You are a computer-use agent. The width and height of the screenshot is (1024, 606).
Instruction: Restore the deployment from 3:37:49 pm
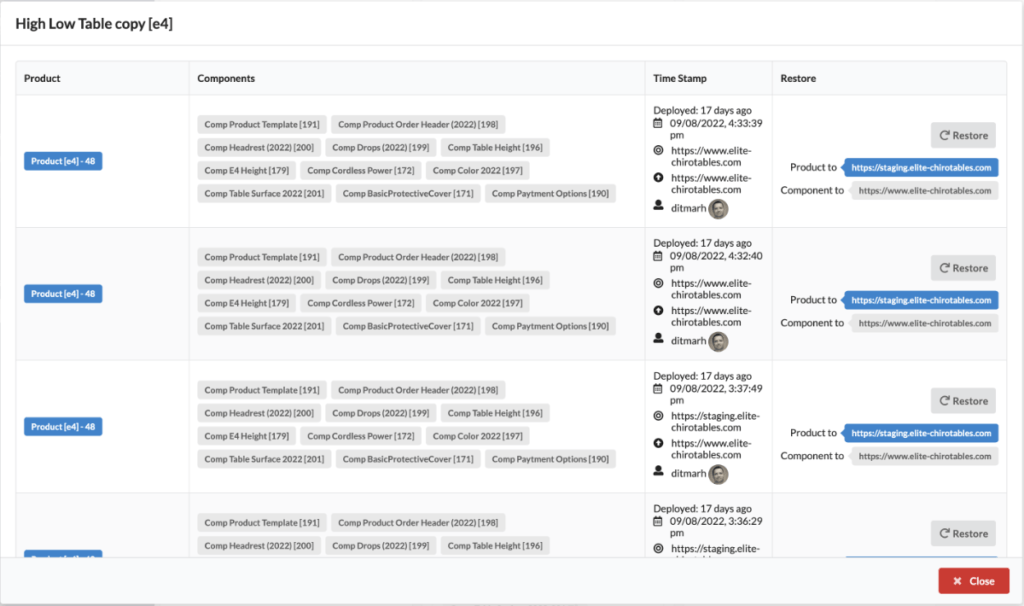pos(963,401)
